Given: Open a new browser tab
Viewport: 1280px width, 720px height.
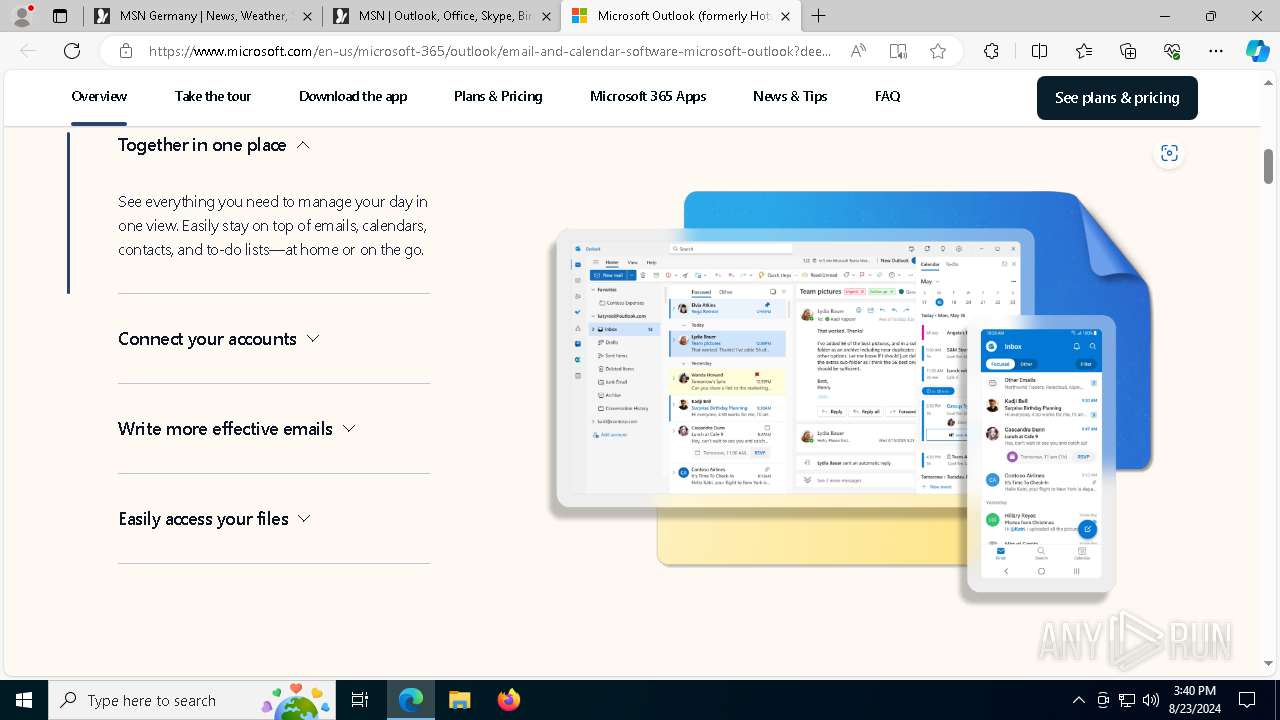Looking at the screenshot, I should pyautogui.click(x=818, y=16).
